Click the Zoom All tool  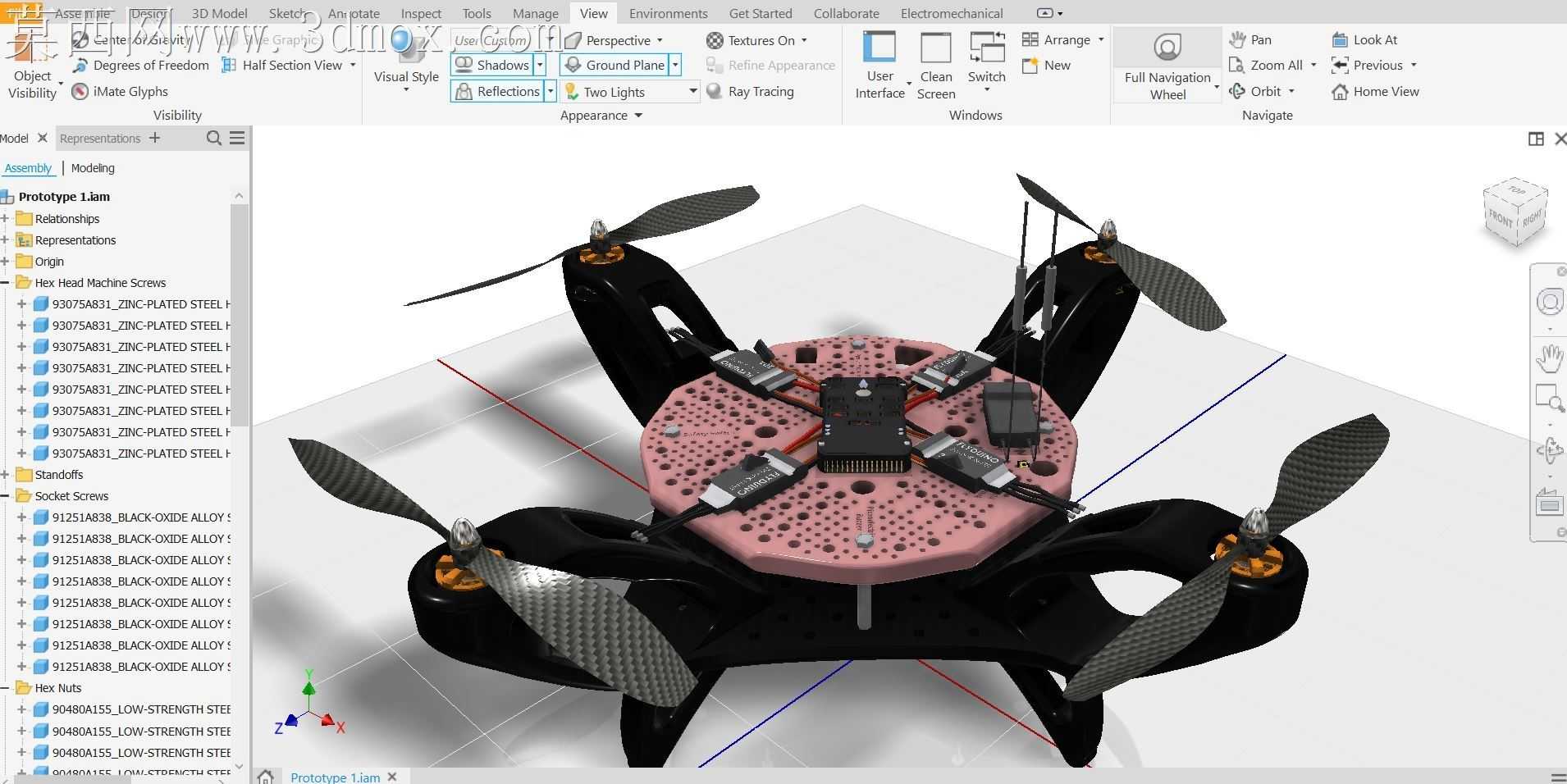[1266, 66]
